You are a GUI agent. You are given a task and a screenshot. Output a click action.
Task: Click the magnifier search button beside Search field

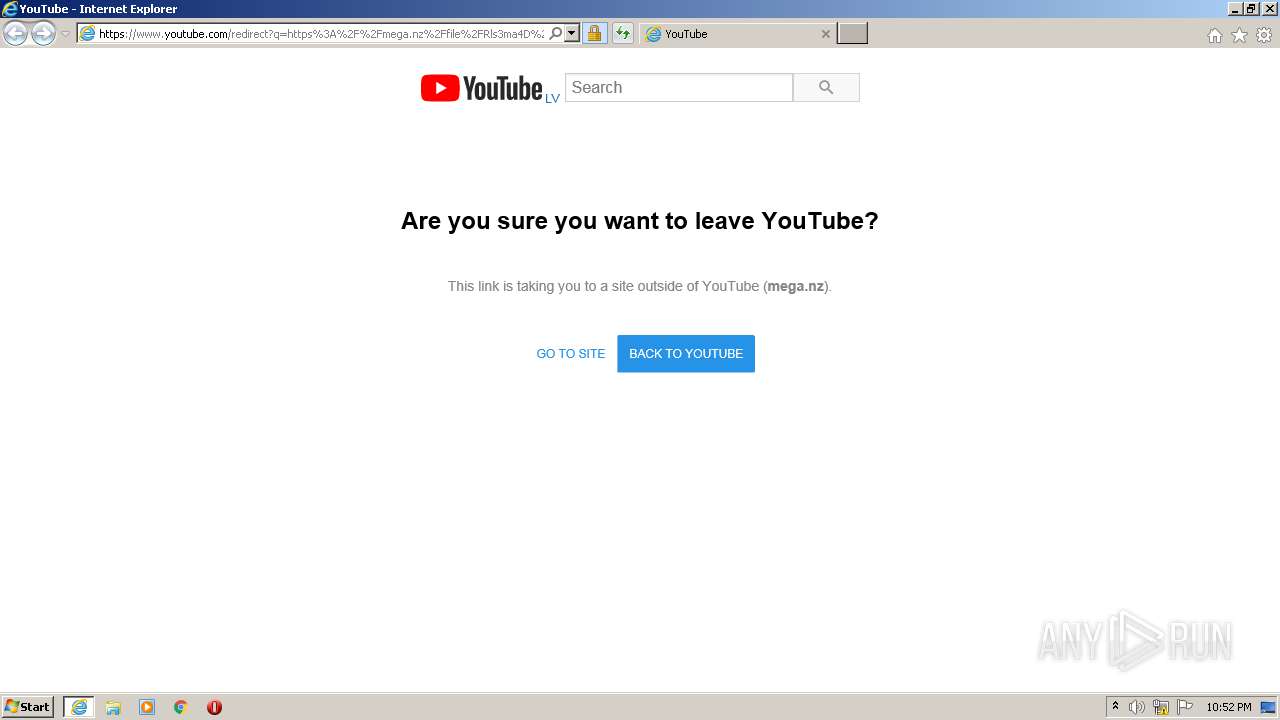(x=826, y=87)
